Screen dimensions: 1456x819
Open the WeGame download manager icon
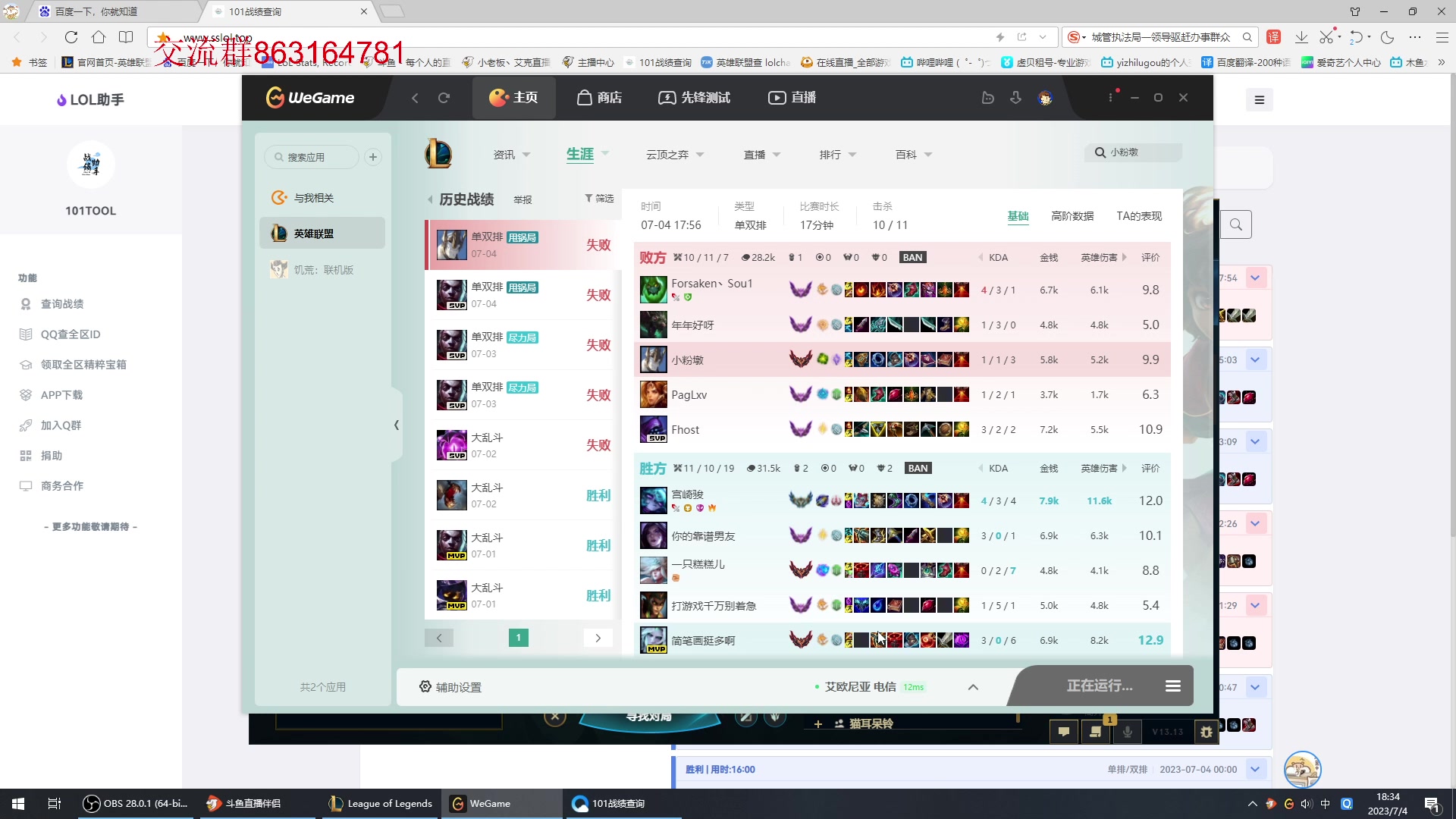pos(1016,97)
